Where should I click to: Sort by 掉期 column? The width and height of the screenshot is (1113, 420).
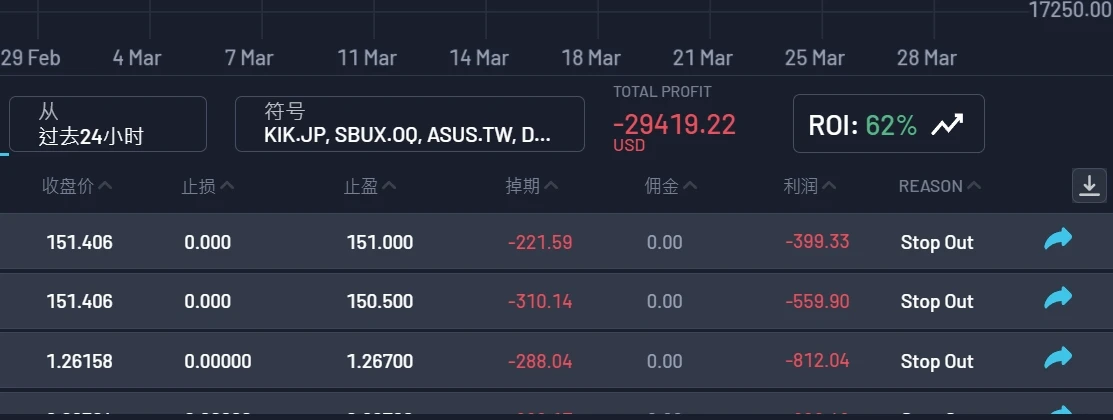coord(531,186)
